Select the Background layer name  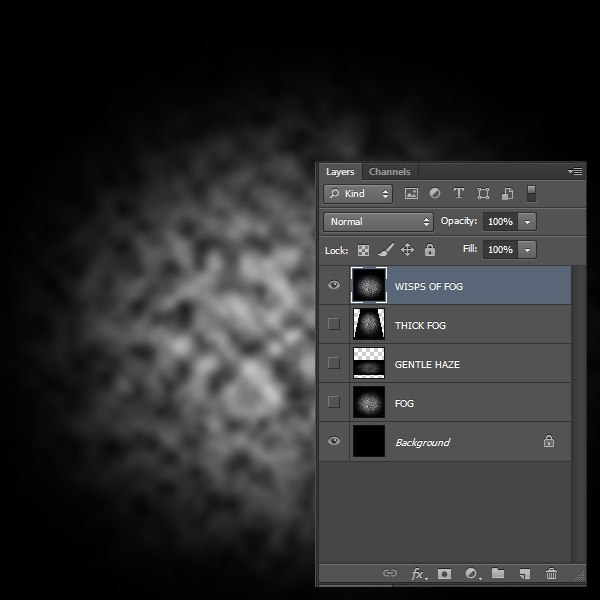[x=422, y=443]
